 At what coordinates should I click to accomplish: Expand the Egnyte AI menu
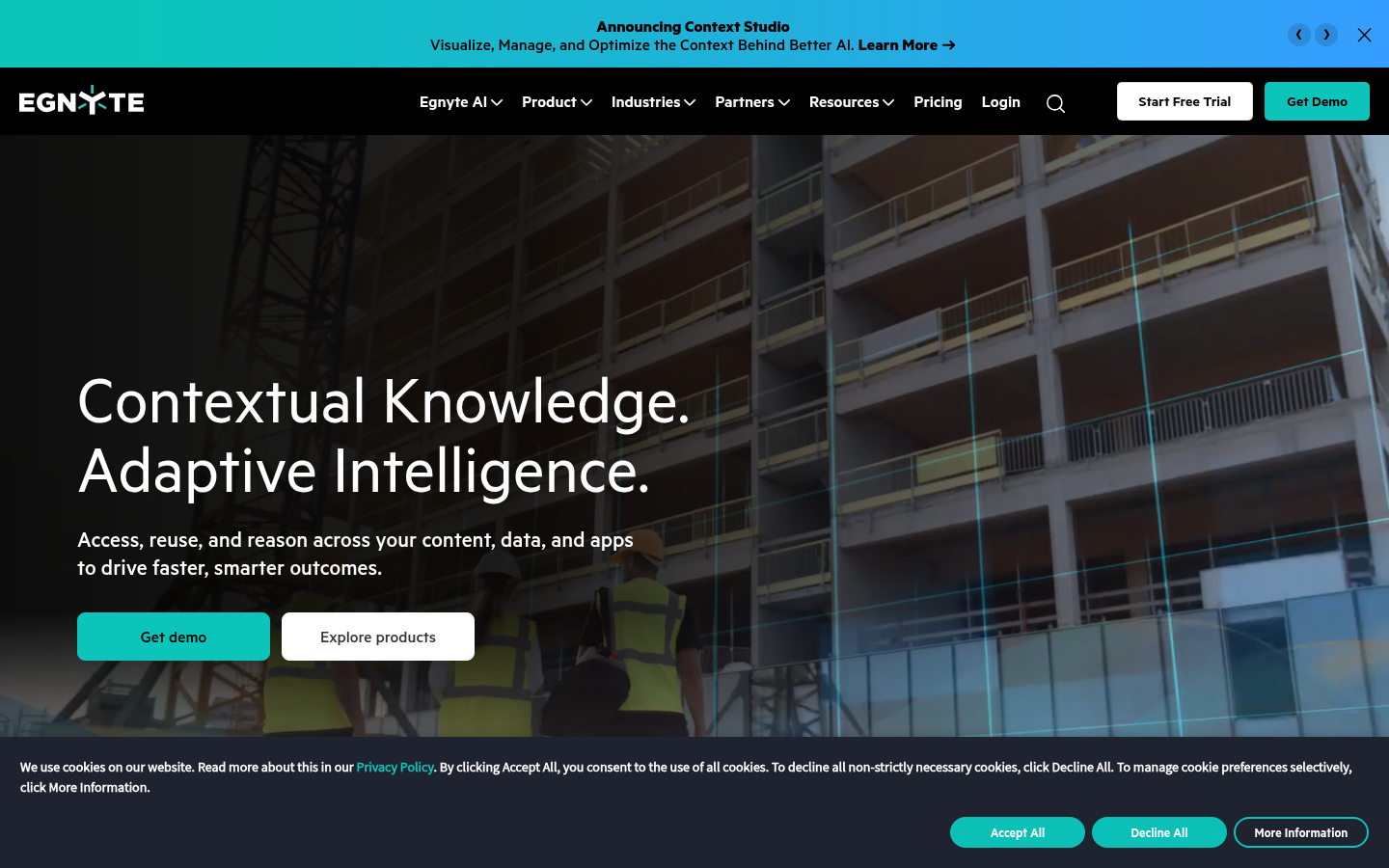click(x=461, y=102)
